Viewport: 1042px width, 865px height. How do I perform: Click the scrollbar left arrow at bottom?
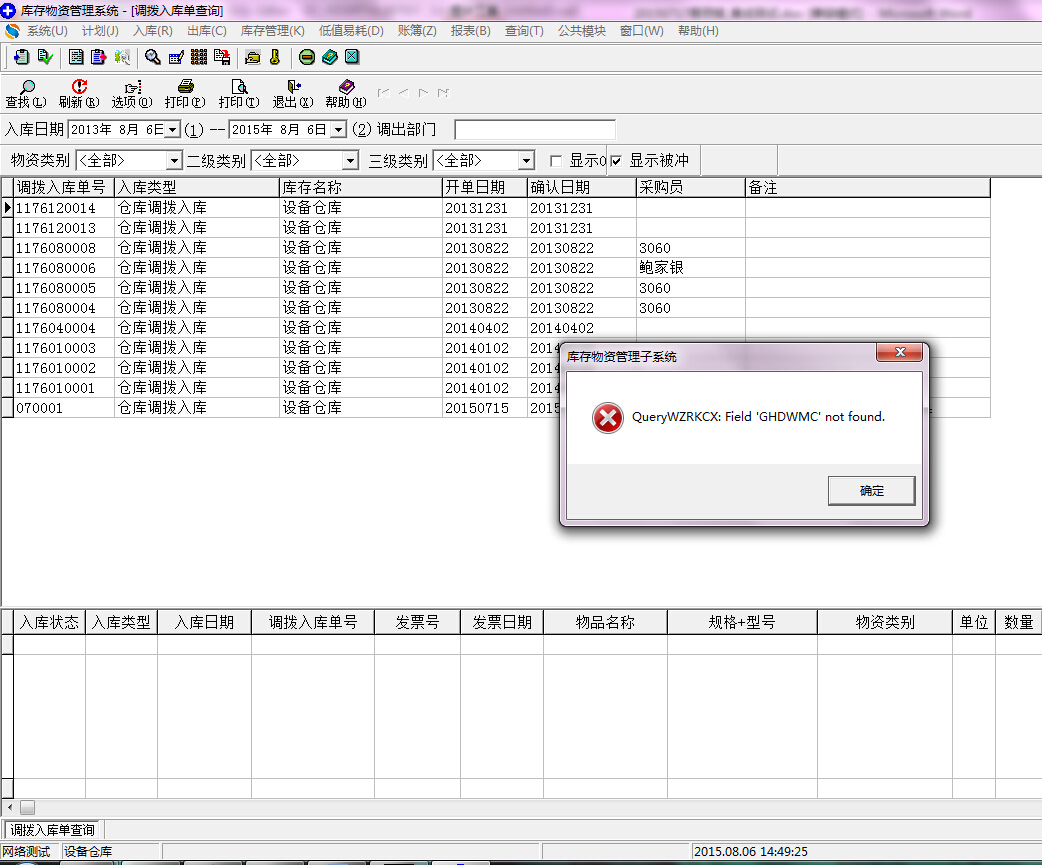click(9, 808)
